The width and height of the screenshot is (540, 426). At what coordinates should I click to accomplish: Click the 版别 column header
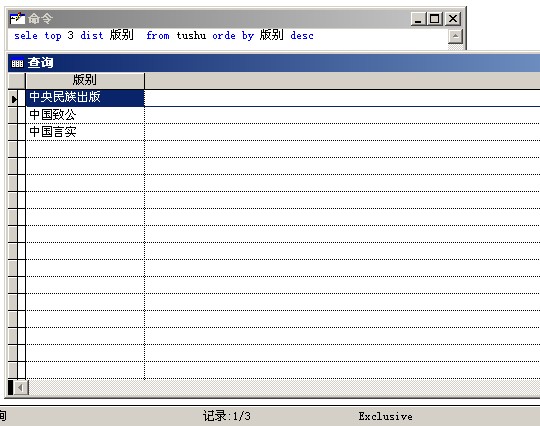click(x=85, y=81)
